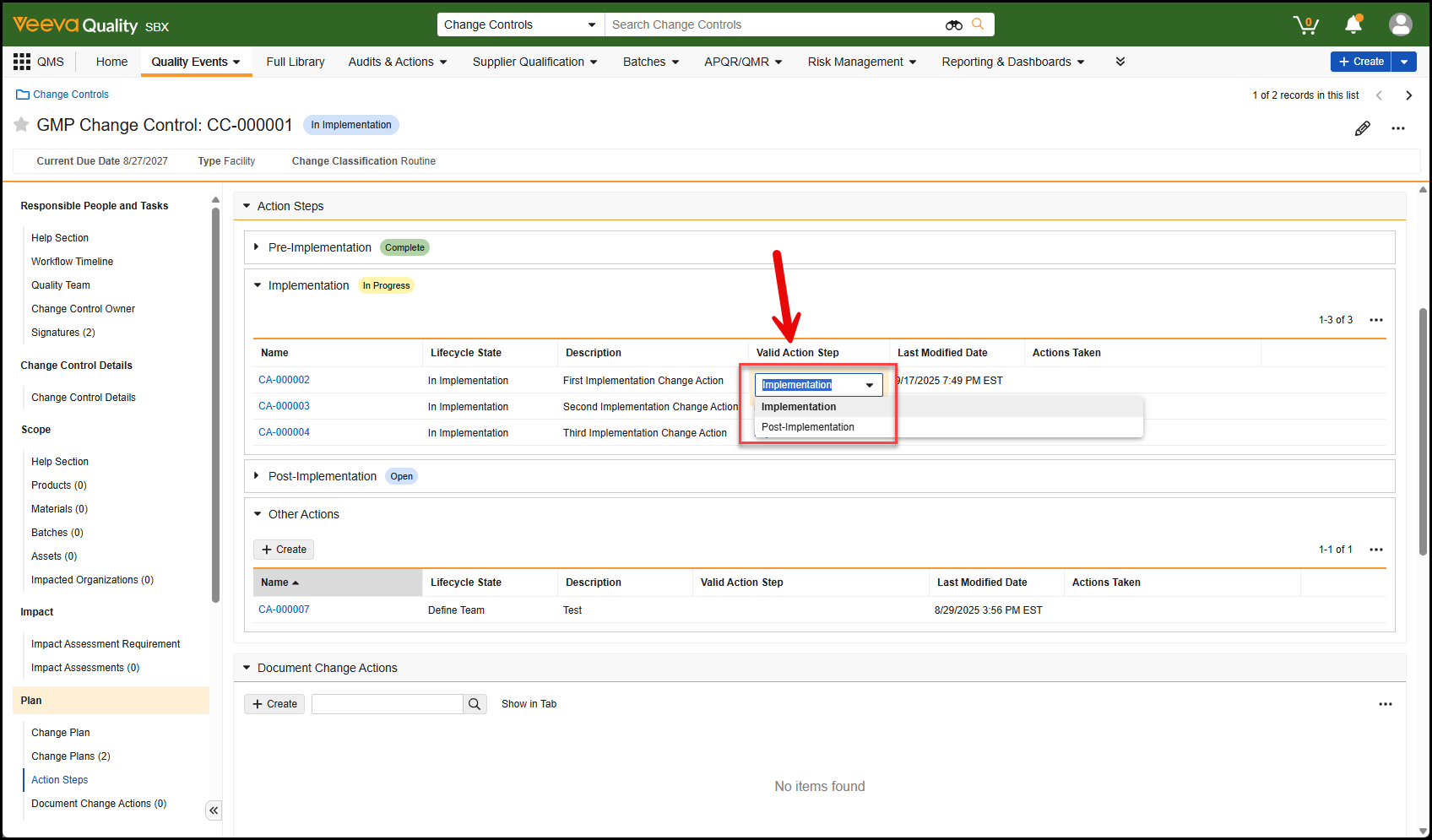Open the user profile avatar menu
The height and width of the screenshot is (840, 1432).
pyautogui.click(x=1400, y=24)
